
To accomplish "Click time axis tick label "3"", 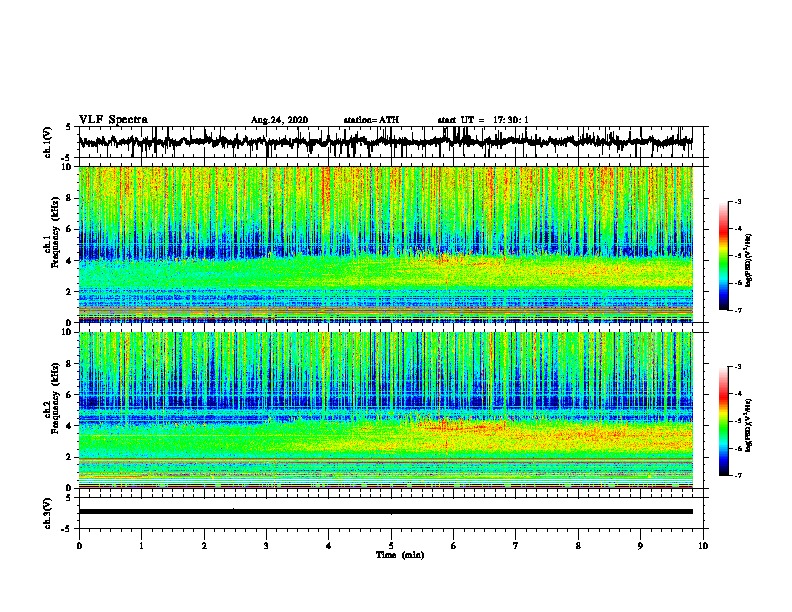I will click(x=266, y=546).
